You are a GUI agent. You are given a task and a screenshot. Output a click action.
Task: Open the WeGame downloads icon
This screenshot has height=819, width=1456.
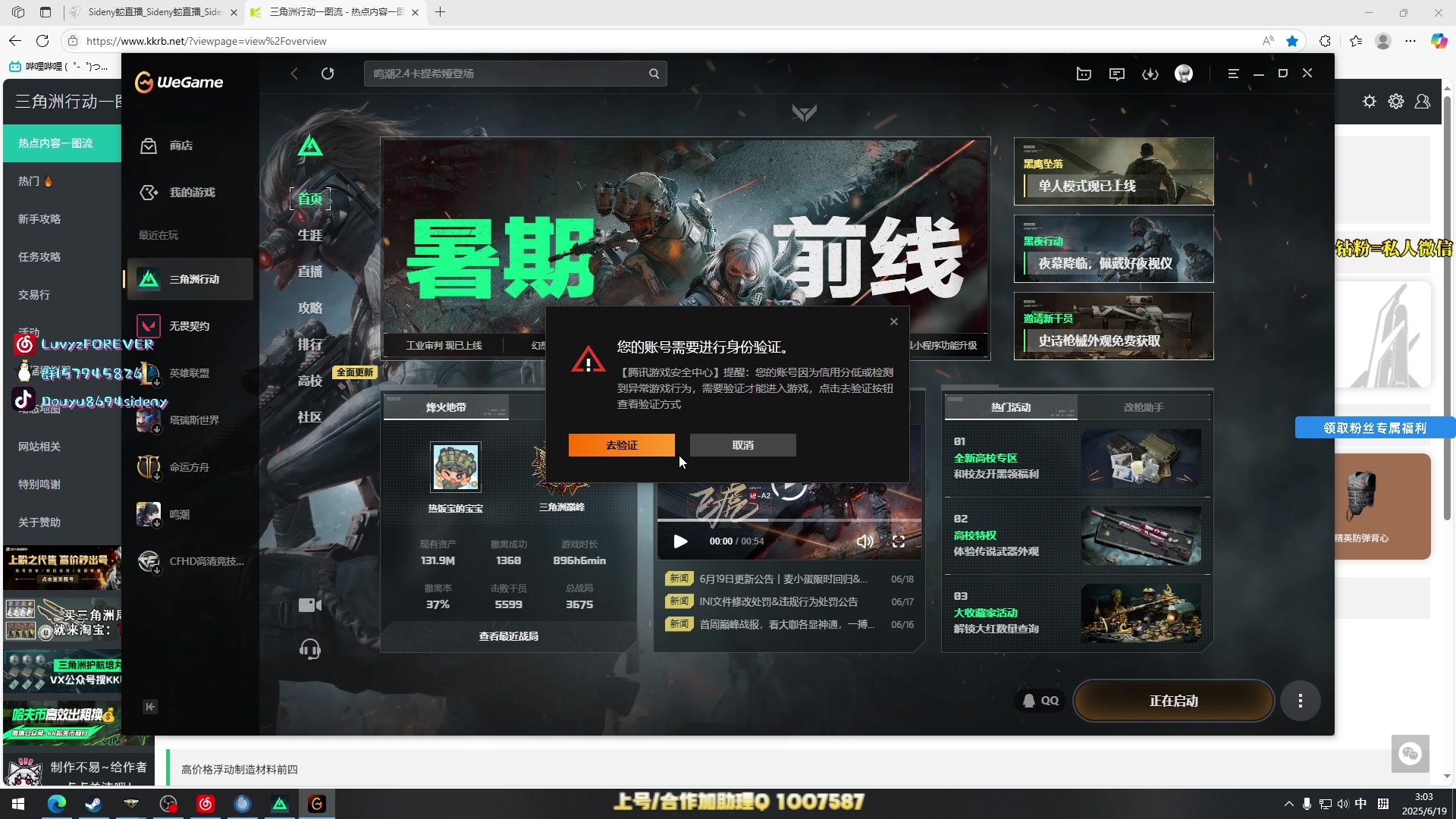1150,74
